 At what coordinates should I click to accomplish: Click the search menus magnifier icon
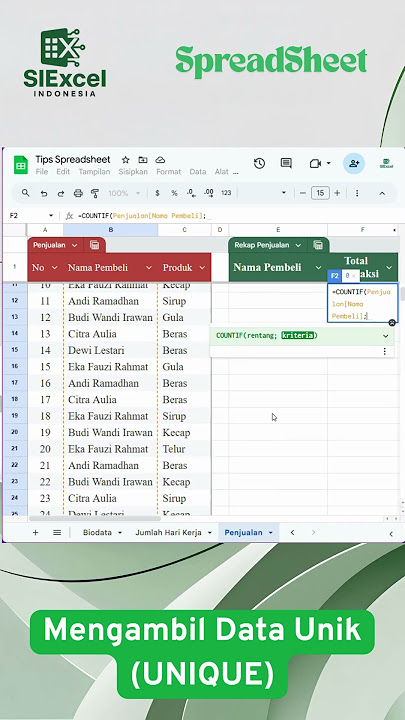click(26, 193)
